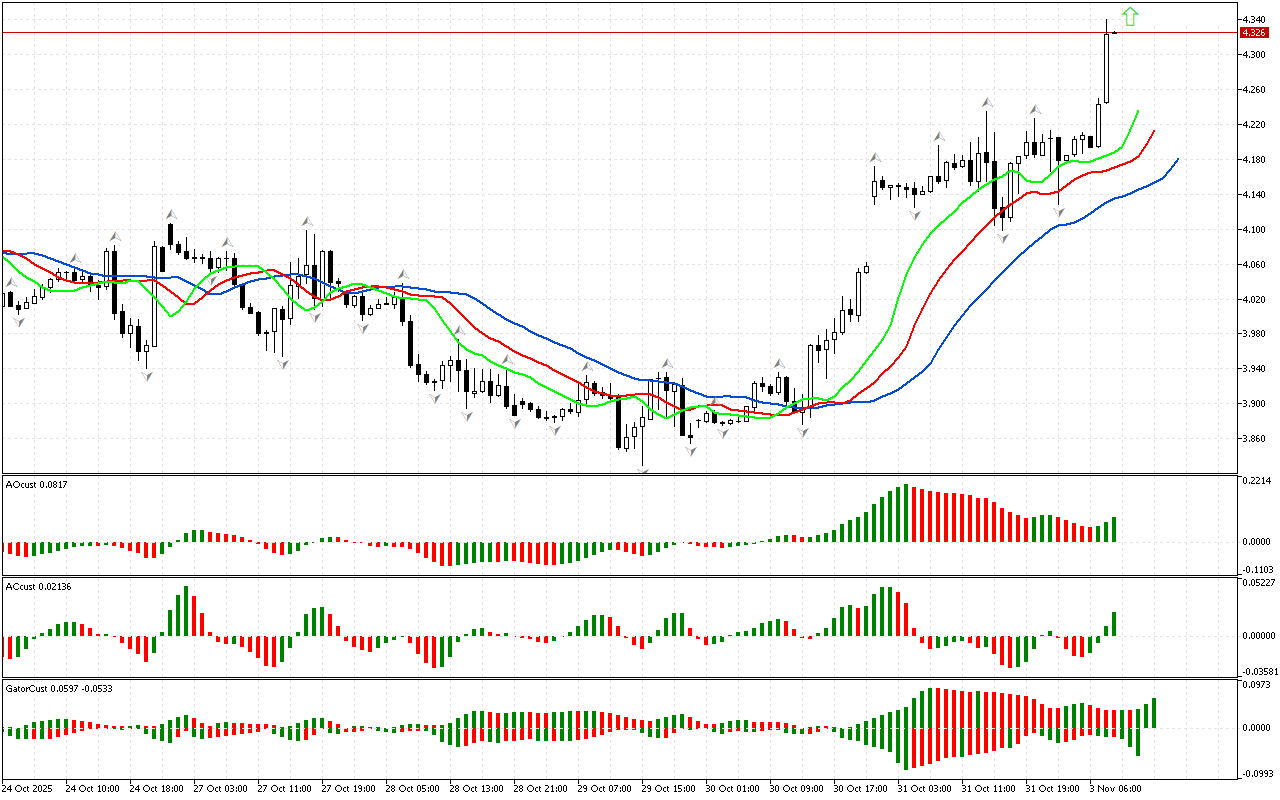
Task: Click the right end of the red Alligator line
Action: 1153,131
